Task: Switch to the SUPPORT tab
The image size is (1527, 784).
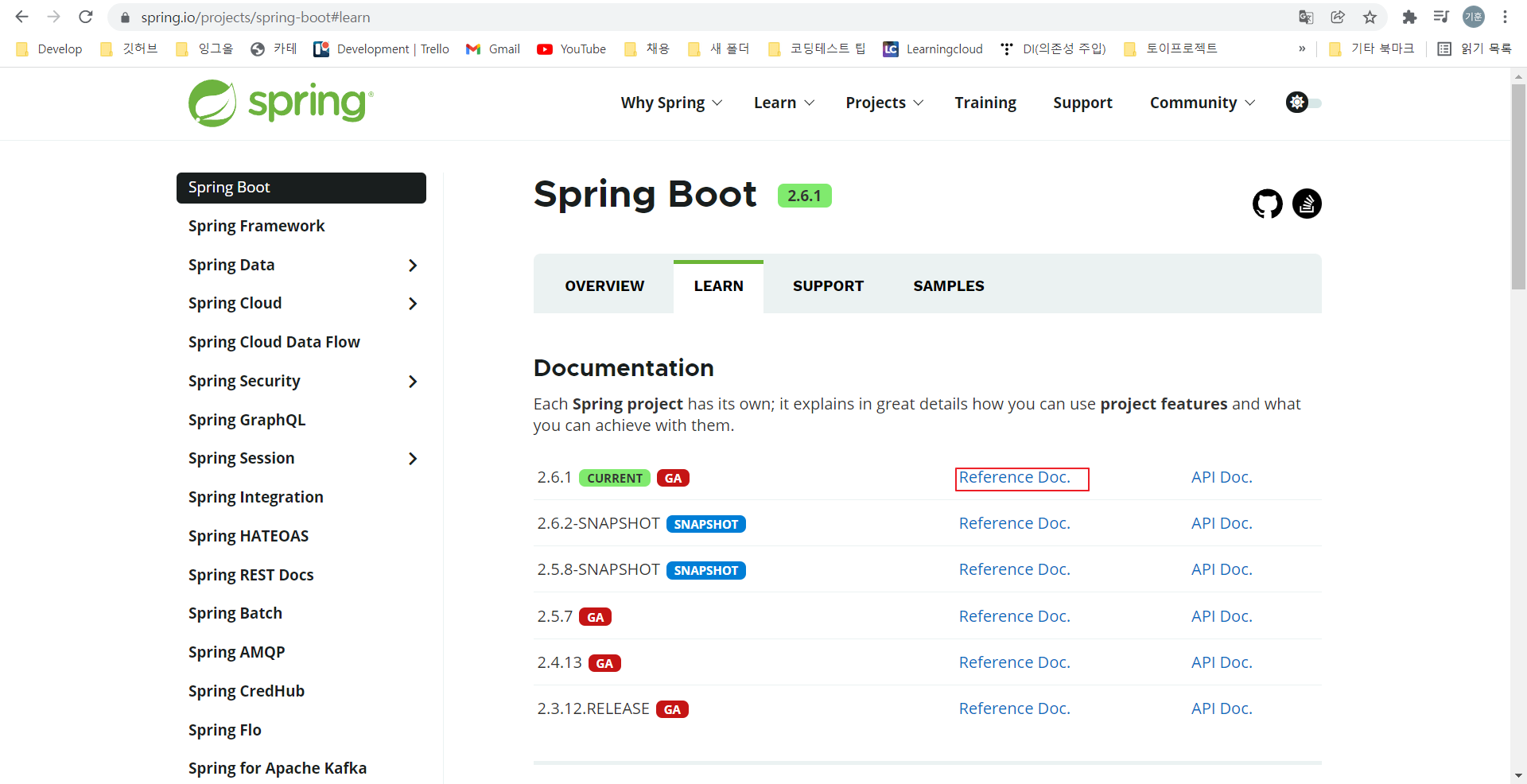Action: pyautogui.click(x=828, y=286)
